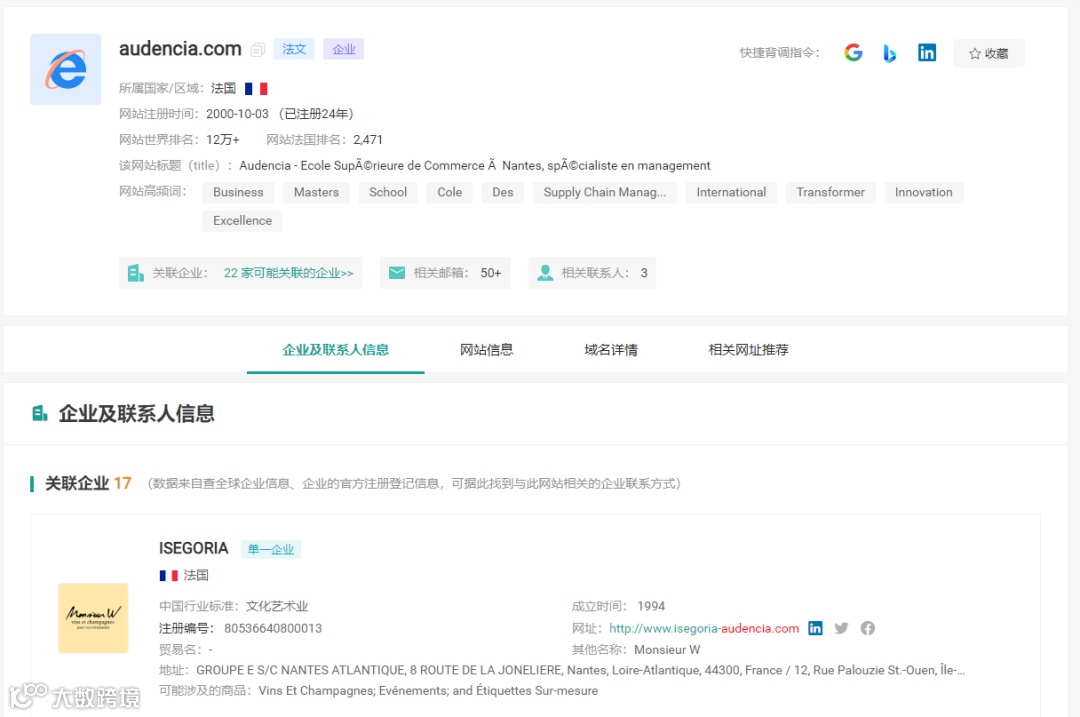Switch to 域名详情 tab
Image resolution: width=1080 pixels, height=717 pixels.
click(x=610, y=350)
